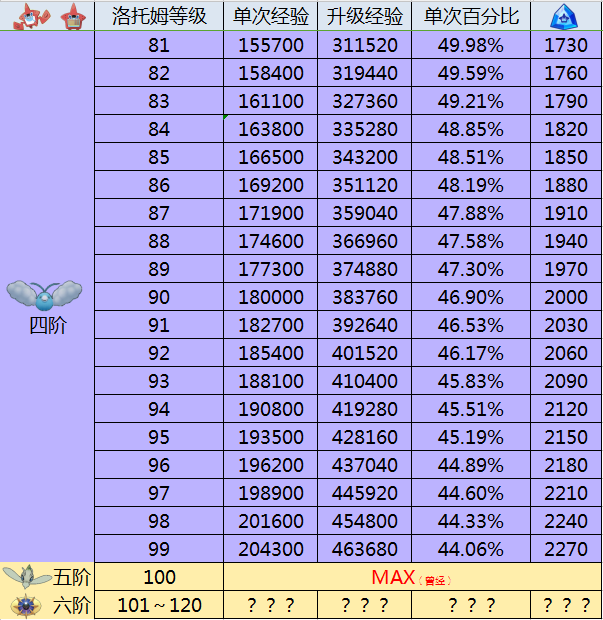Screen dimensions: 603x620
Task: Select the cell with value 2270
Action: 566,549
